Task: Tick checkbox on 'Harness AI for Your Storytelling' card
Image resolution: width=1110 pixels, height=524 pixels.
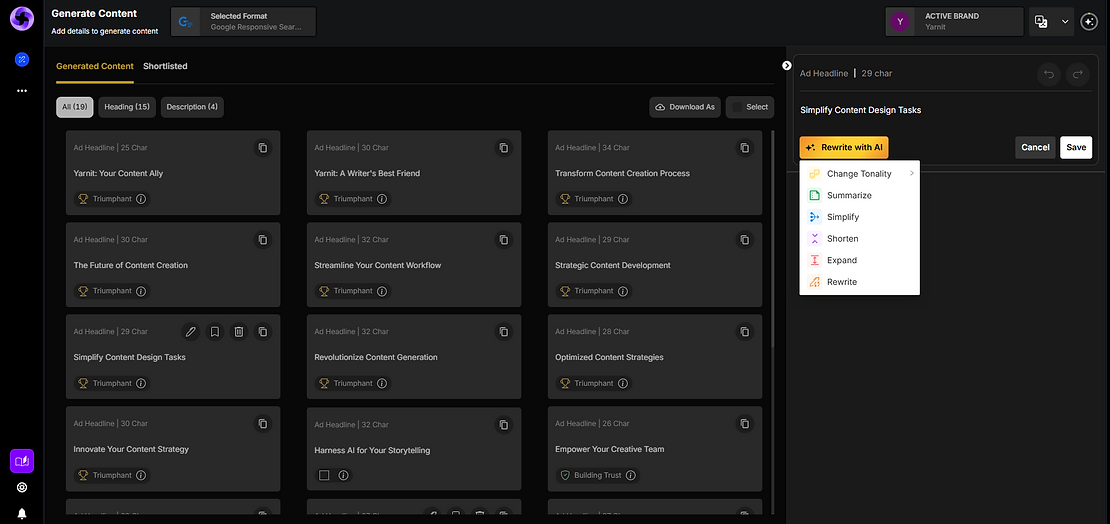Action: 324,475
